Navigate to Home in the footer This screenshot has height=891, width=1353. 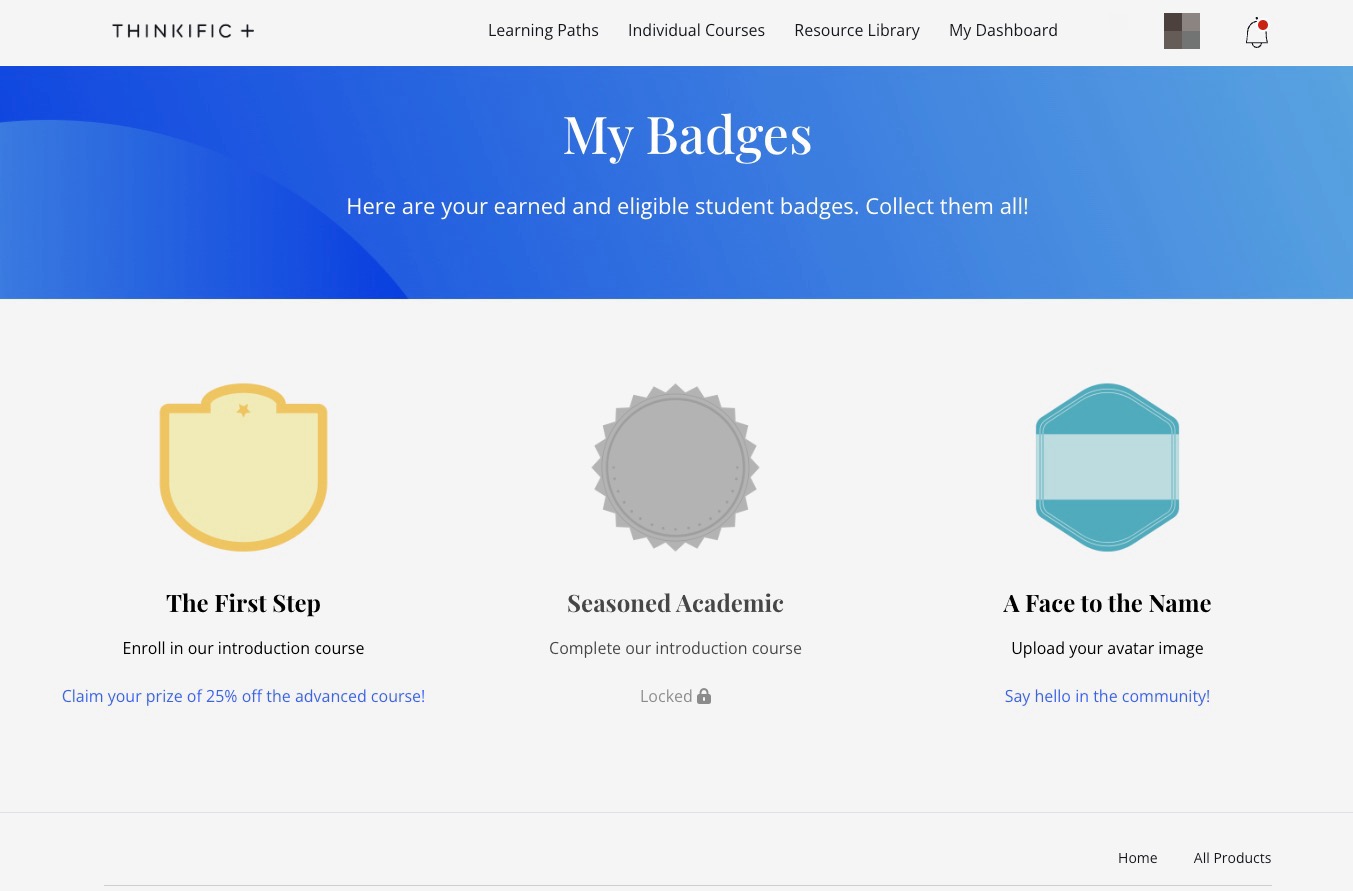[1137, 857]
